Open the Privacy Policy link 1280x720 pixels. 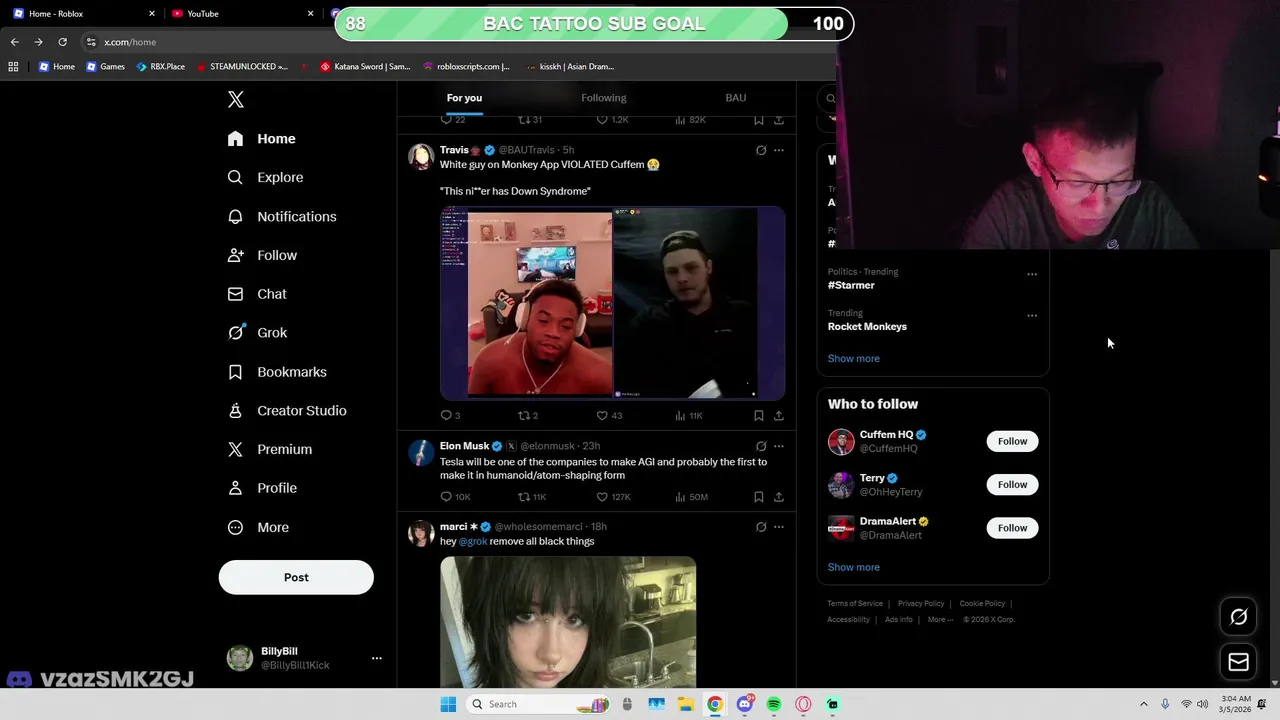921,603
